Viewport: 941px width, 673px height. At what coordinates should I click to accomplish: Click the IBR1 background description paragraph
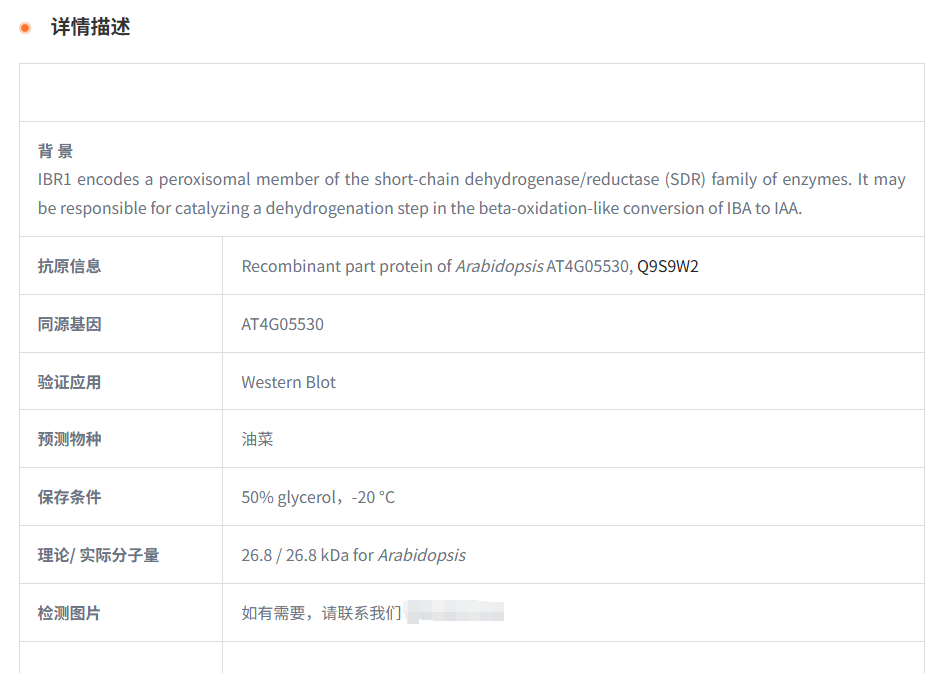click(471, 194)
